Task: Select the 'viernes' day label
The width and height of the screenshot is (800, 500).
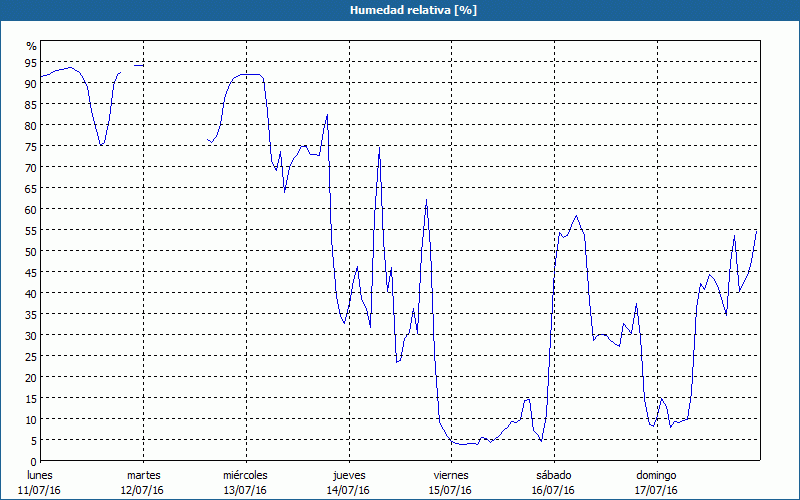Action: (450, 474)
